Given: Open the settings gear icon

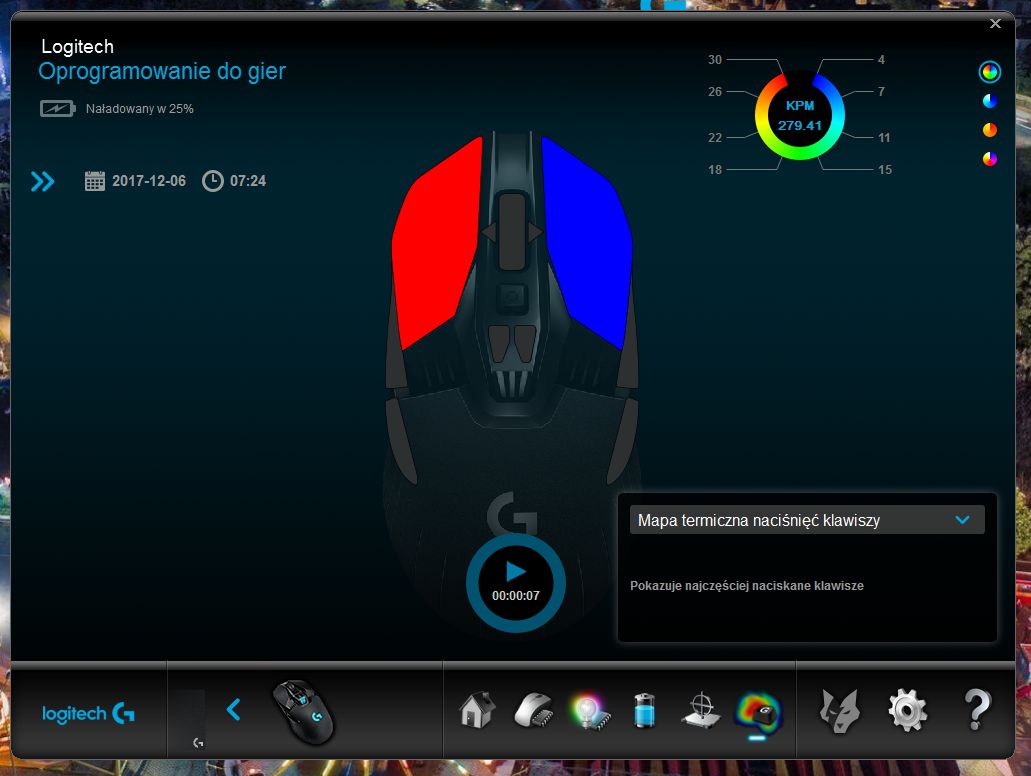Looking at the screenshot, I should (907, 711).
